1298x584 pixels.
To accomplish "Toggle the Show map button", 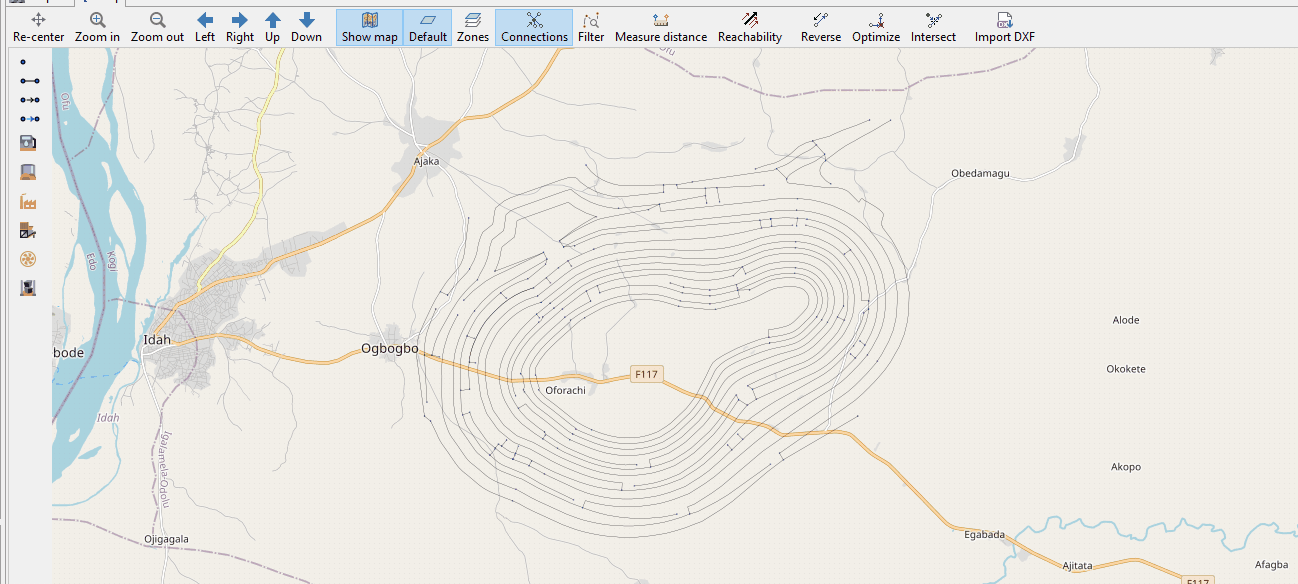I will [x=369, y=28].
